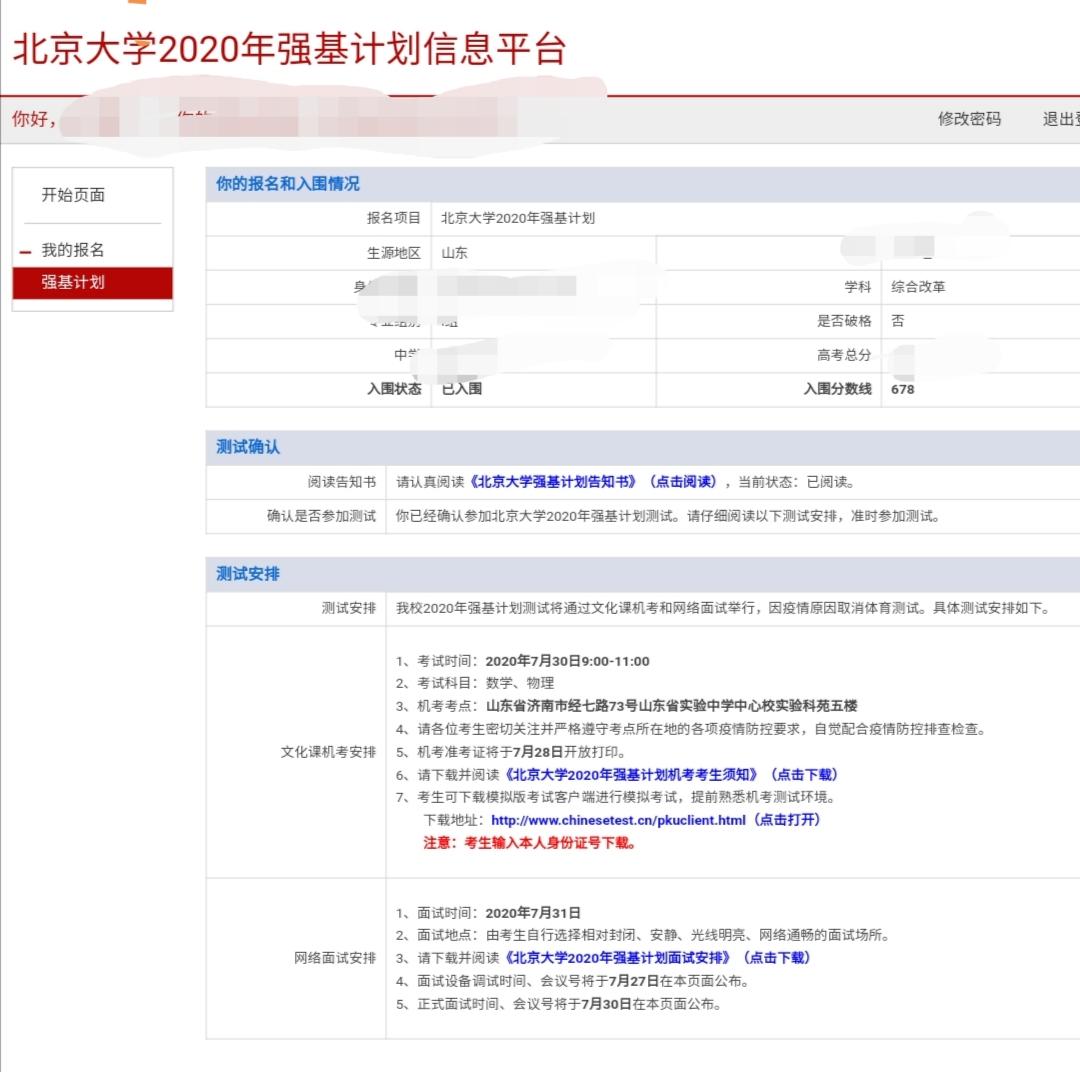This screenshot has height=1072, width=1080.
Task: Click the 你的报名和入围情况 section header
Action: (288, 184)
